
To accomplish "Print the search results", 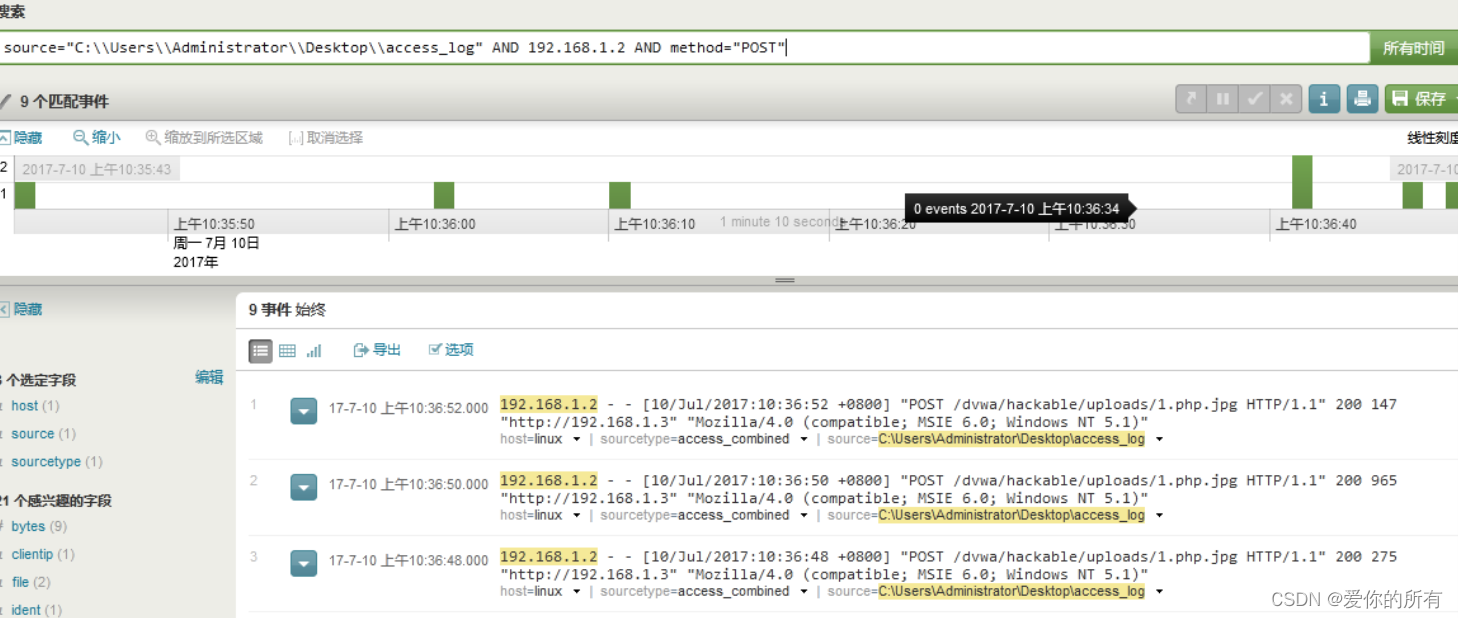I will 1361,98.
